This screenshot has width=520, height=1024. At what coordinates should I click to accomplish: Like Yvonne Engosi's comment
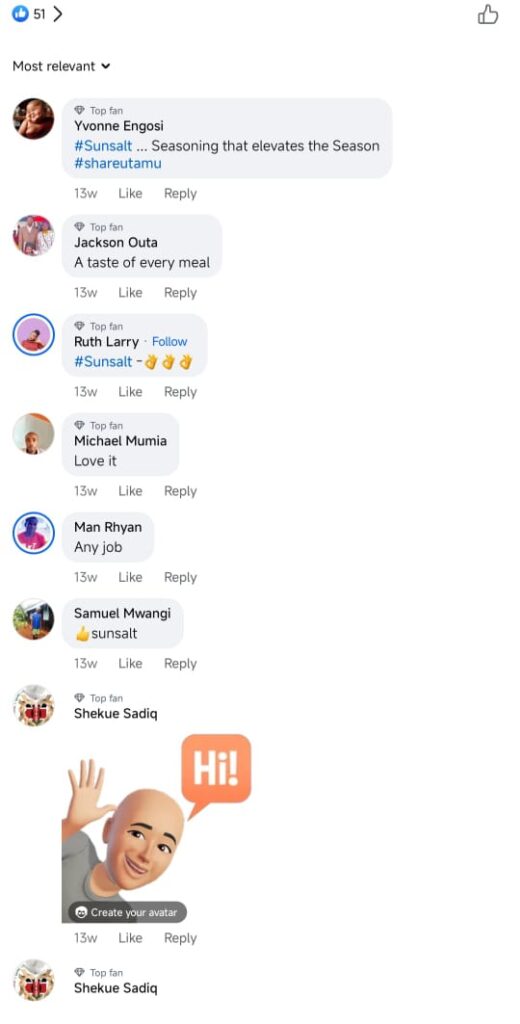pos(130,193)
